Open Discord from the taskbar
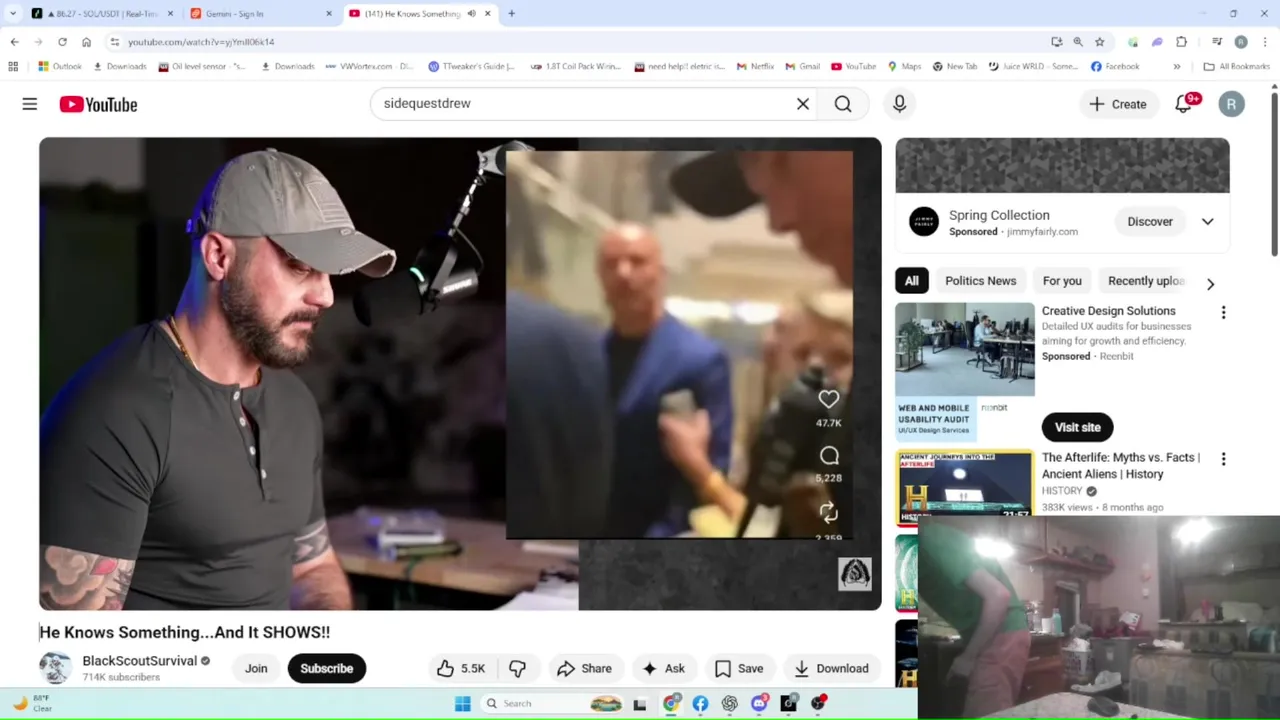Screen dimensions: 1280x720 pos(759,704)
